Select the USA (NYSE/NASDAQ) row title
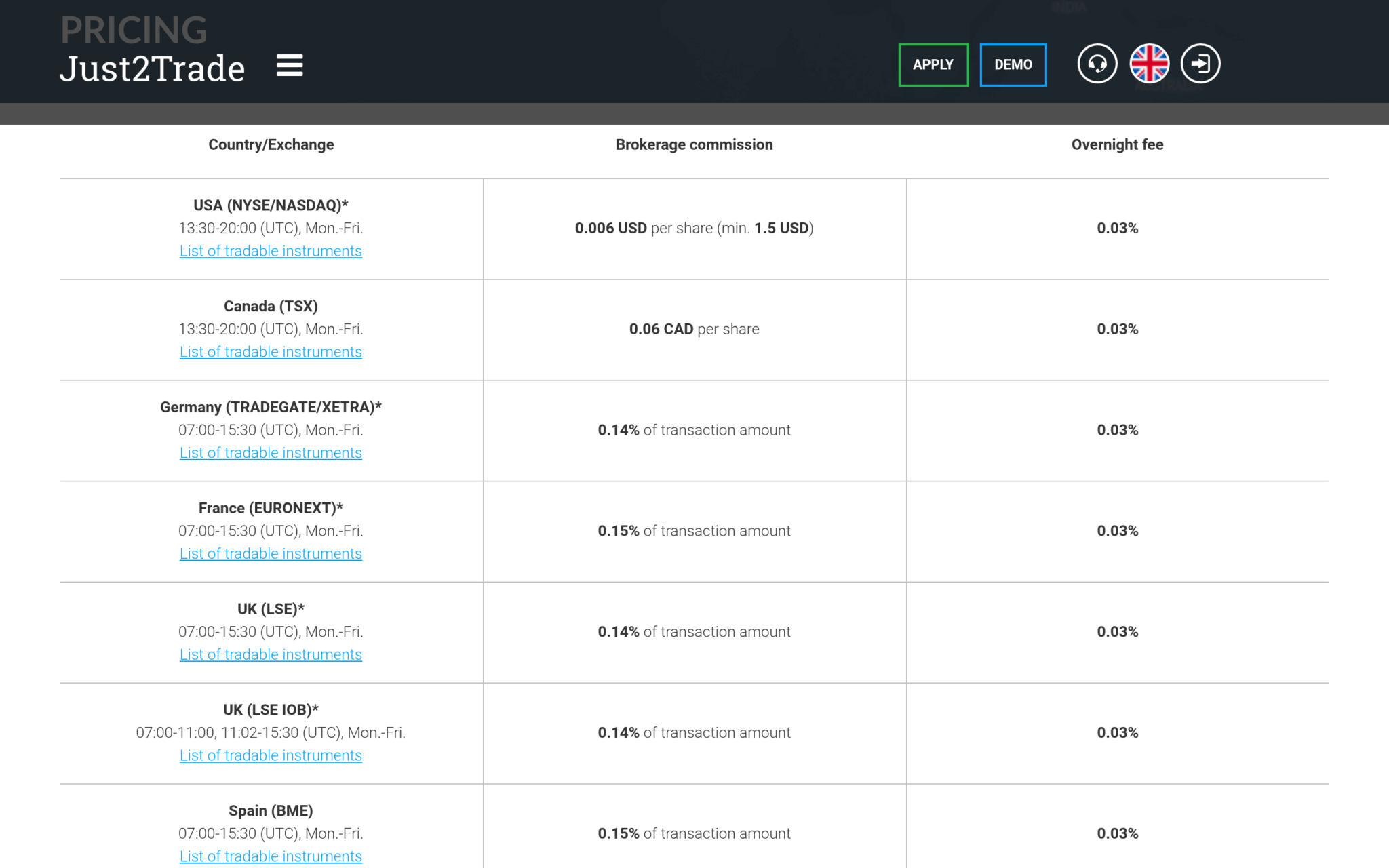The image size is (1389, 868). pos(271,205)
